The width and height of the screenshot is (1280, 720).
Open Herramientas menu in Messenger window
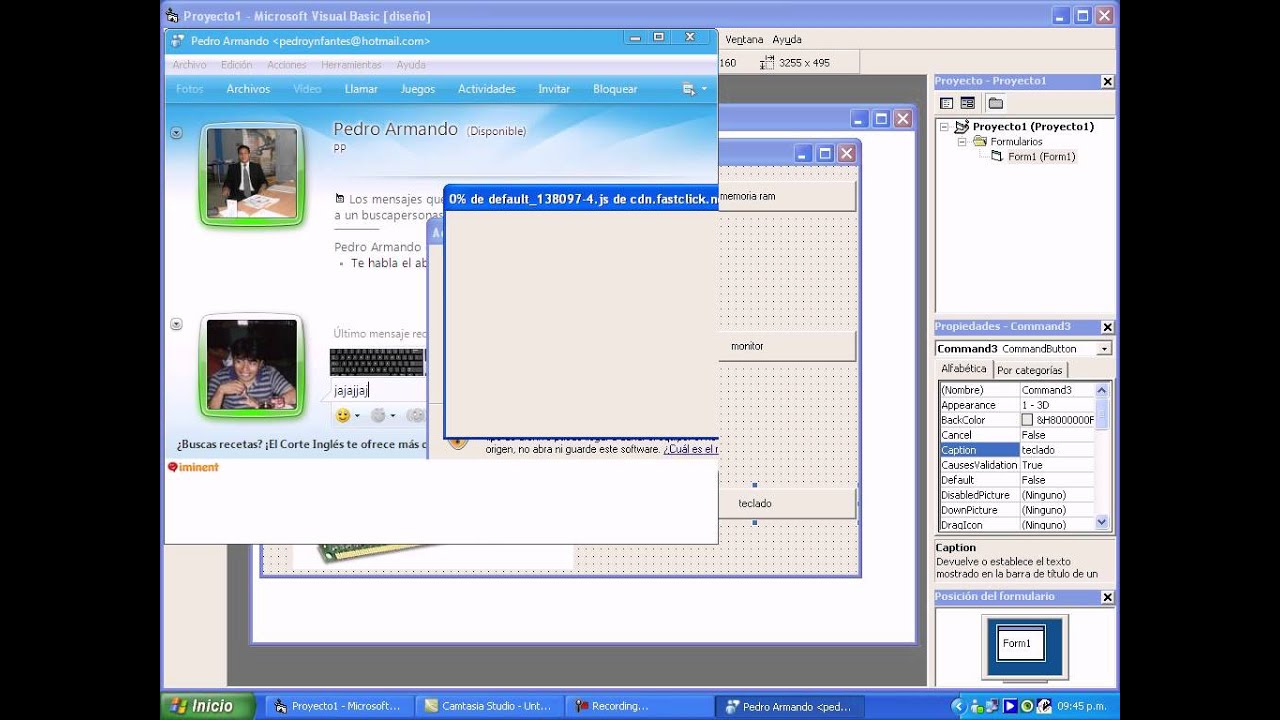click(x=351, y=65)
